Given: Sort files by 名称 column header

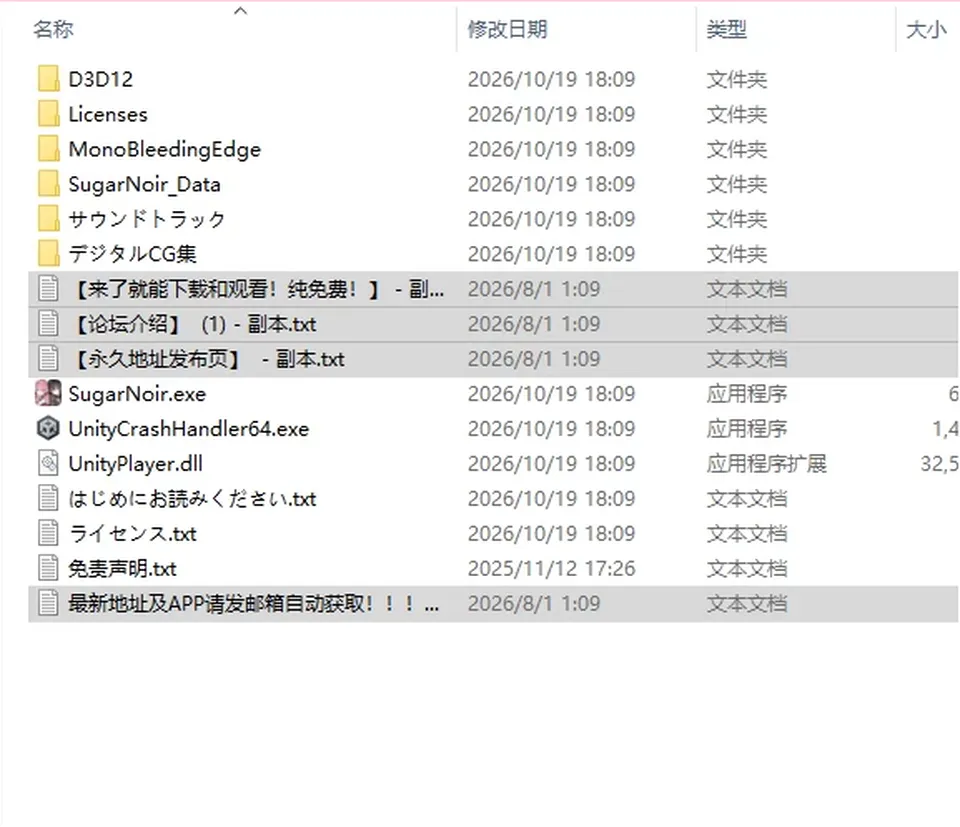Looking at the screenshot, I should [54, 29].
